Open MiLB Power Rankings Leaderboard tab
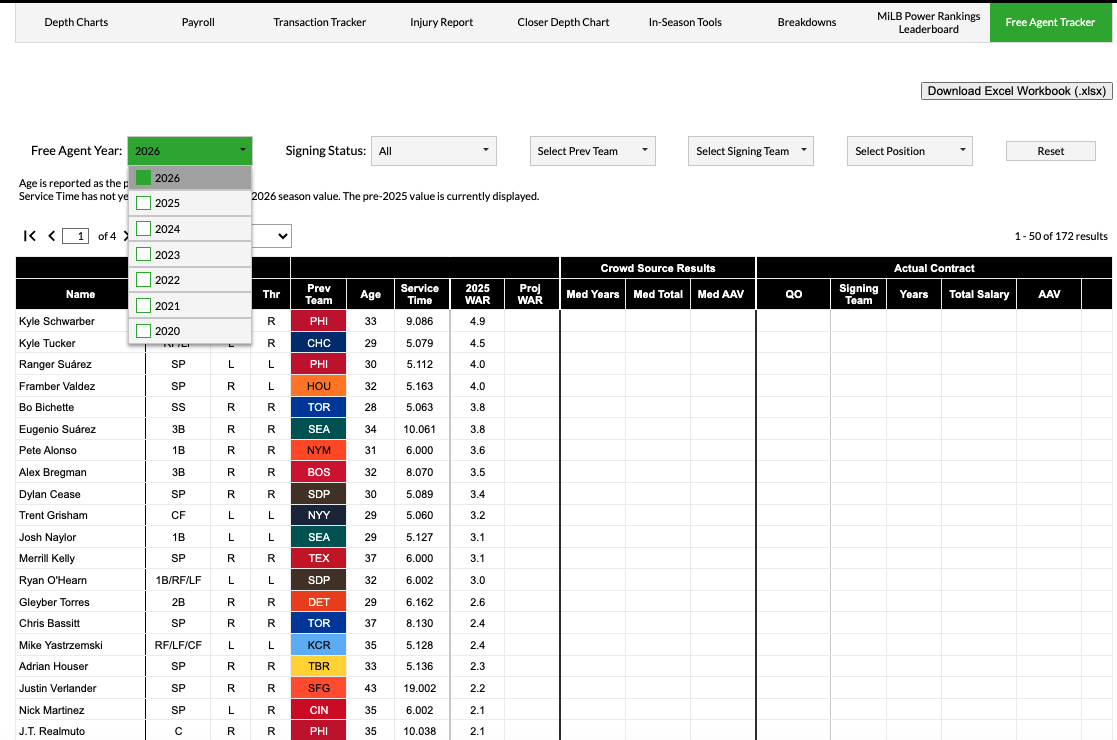 point(929,22)
